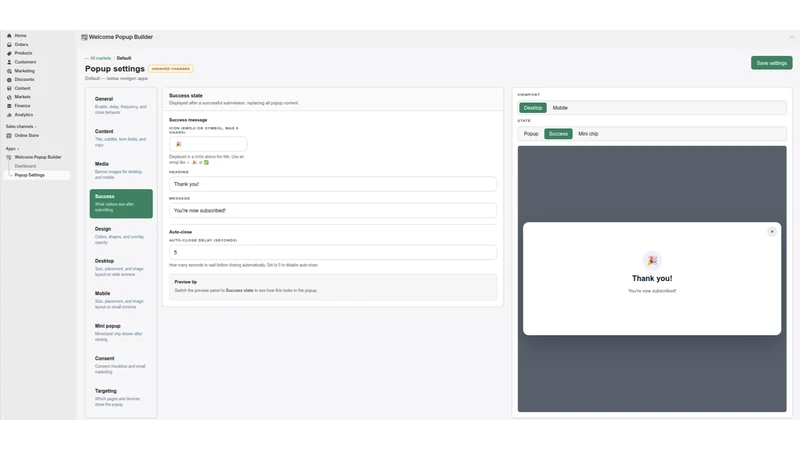Open the Design settings section
The height and width of the screenshot is (450, 800).
tap(121, 236)
